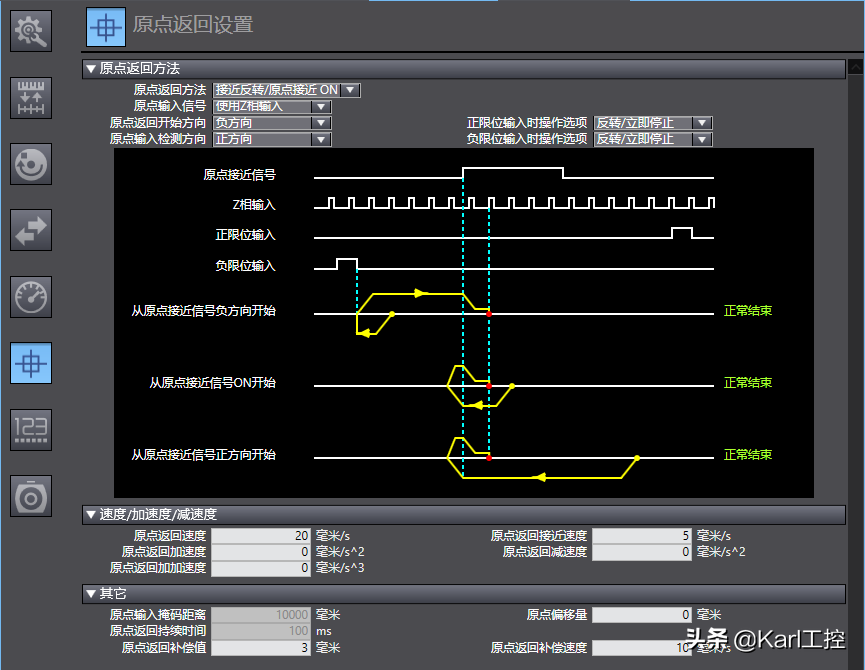
Task: Open Limit Settings gauge icon
Action: click(31, 297)
